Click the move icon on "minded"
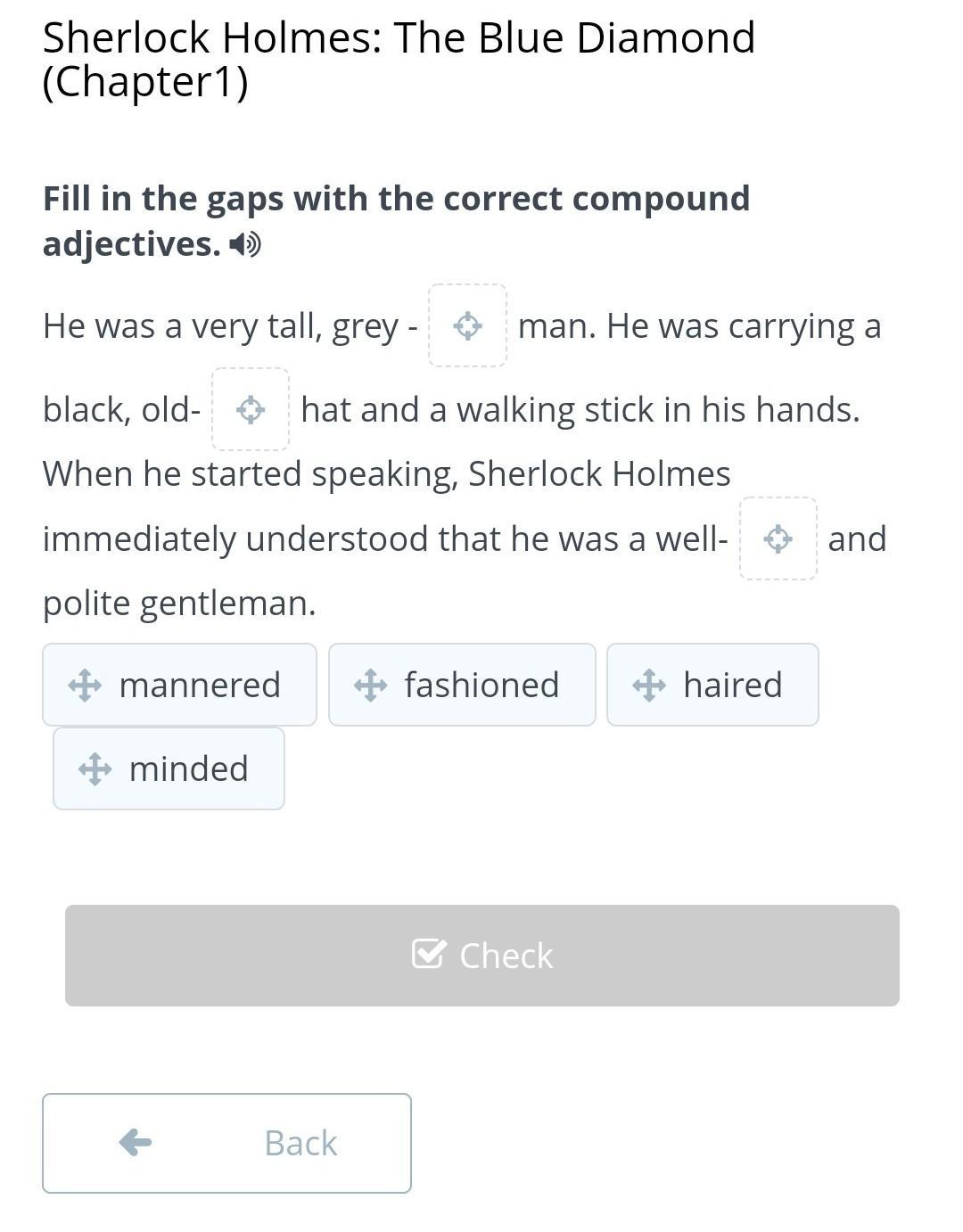This screenshot has height=1232, width=963. coord(95,768)
